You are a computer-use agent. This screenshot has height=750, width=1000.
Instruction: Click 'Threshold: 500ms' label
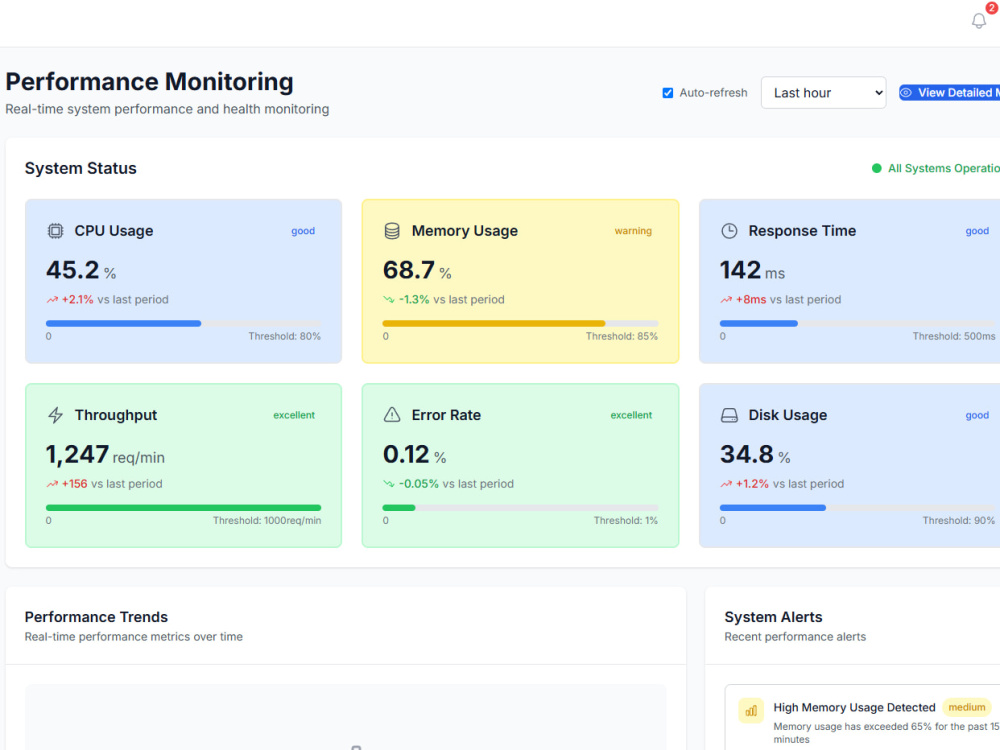pyautogui.click(x=953, y=336)
